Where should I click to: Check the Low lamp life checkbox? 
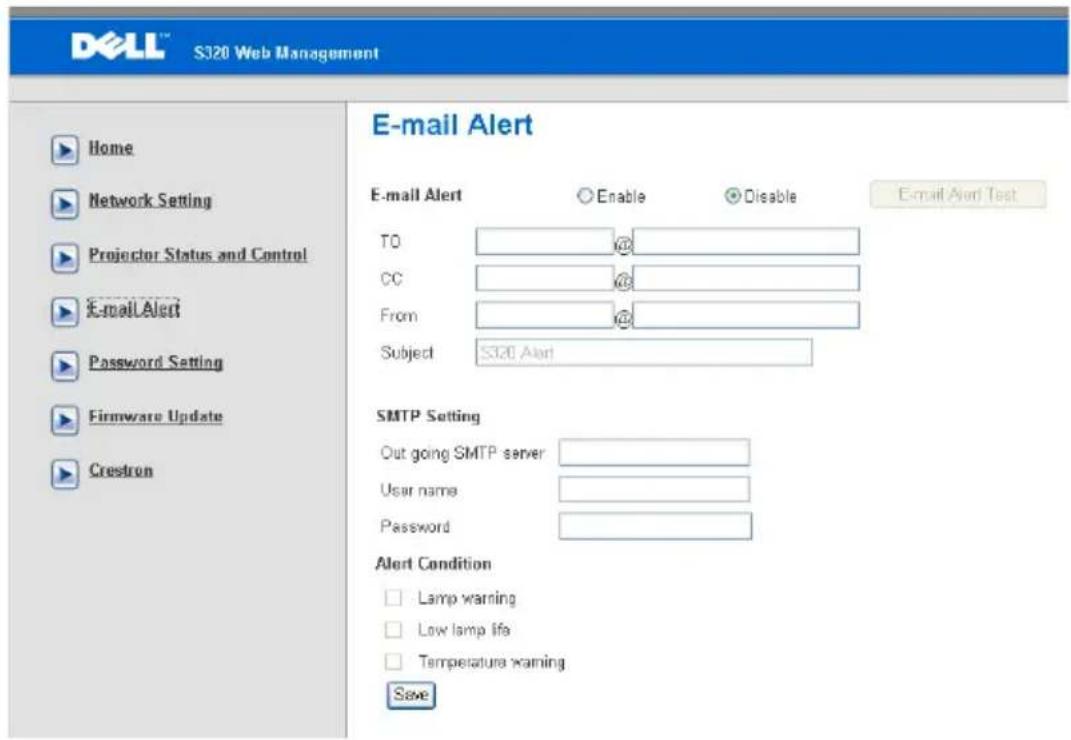(x=393, y=629)
